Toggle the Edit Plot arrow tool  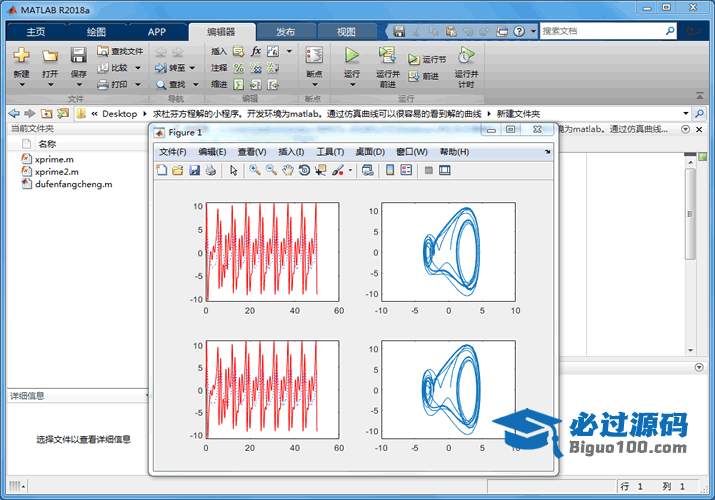234,170
